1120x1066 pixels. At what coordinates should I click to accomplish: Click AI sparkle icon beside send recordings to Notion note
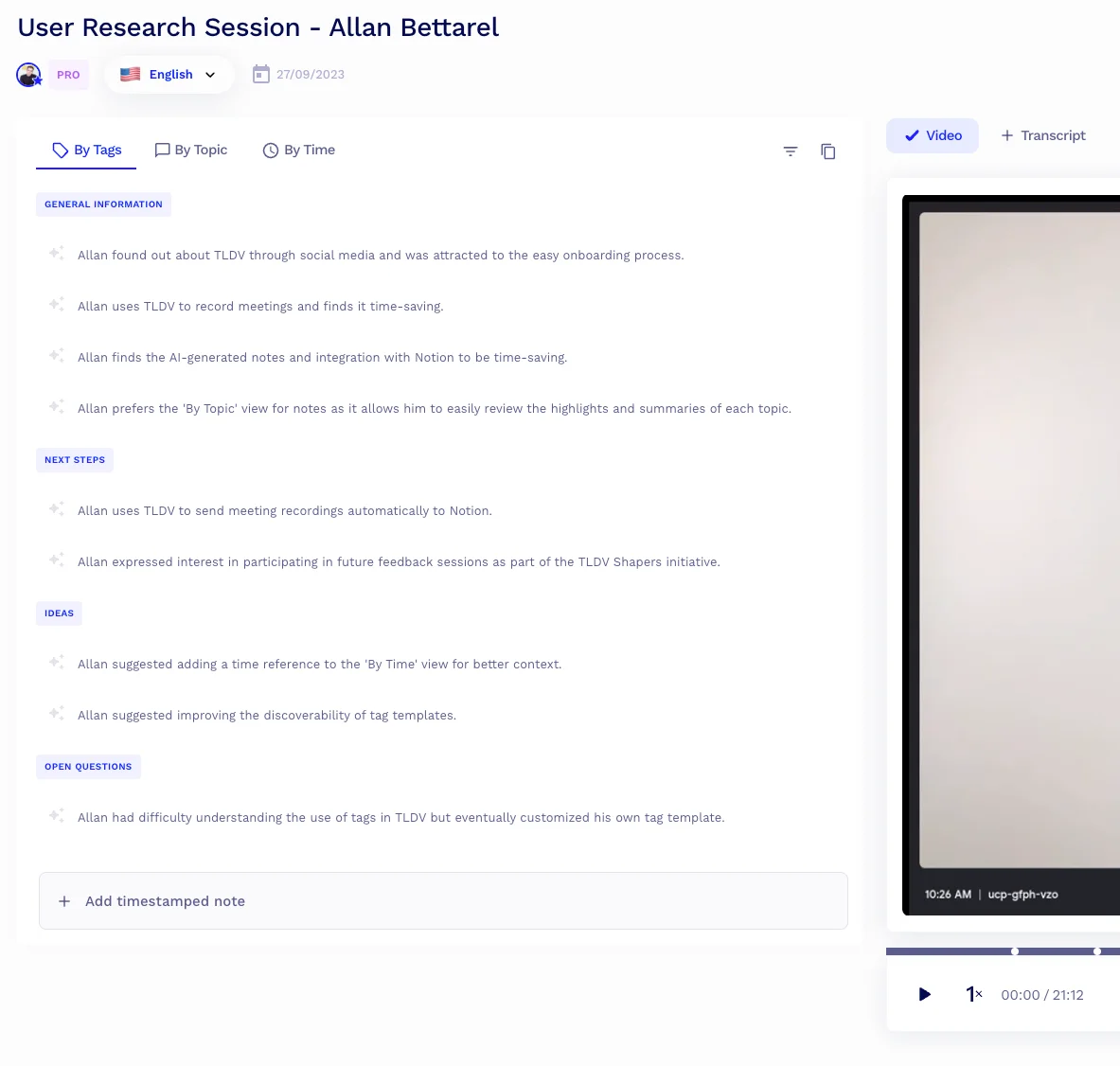click(57, 508)
